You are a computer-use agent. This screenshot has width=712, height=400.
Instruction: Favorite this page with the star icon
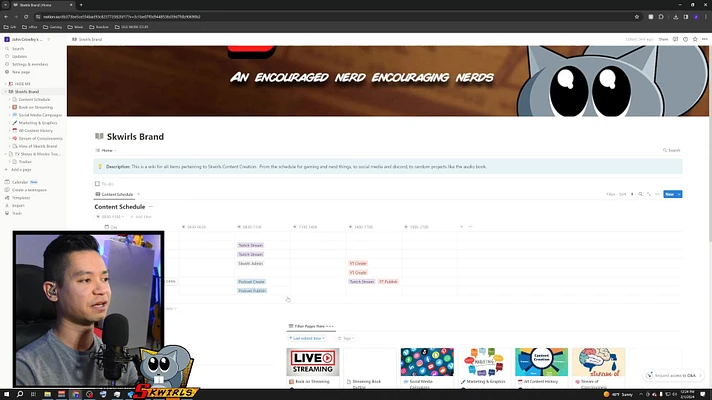[x=695, y=40]
